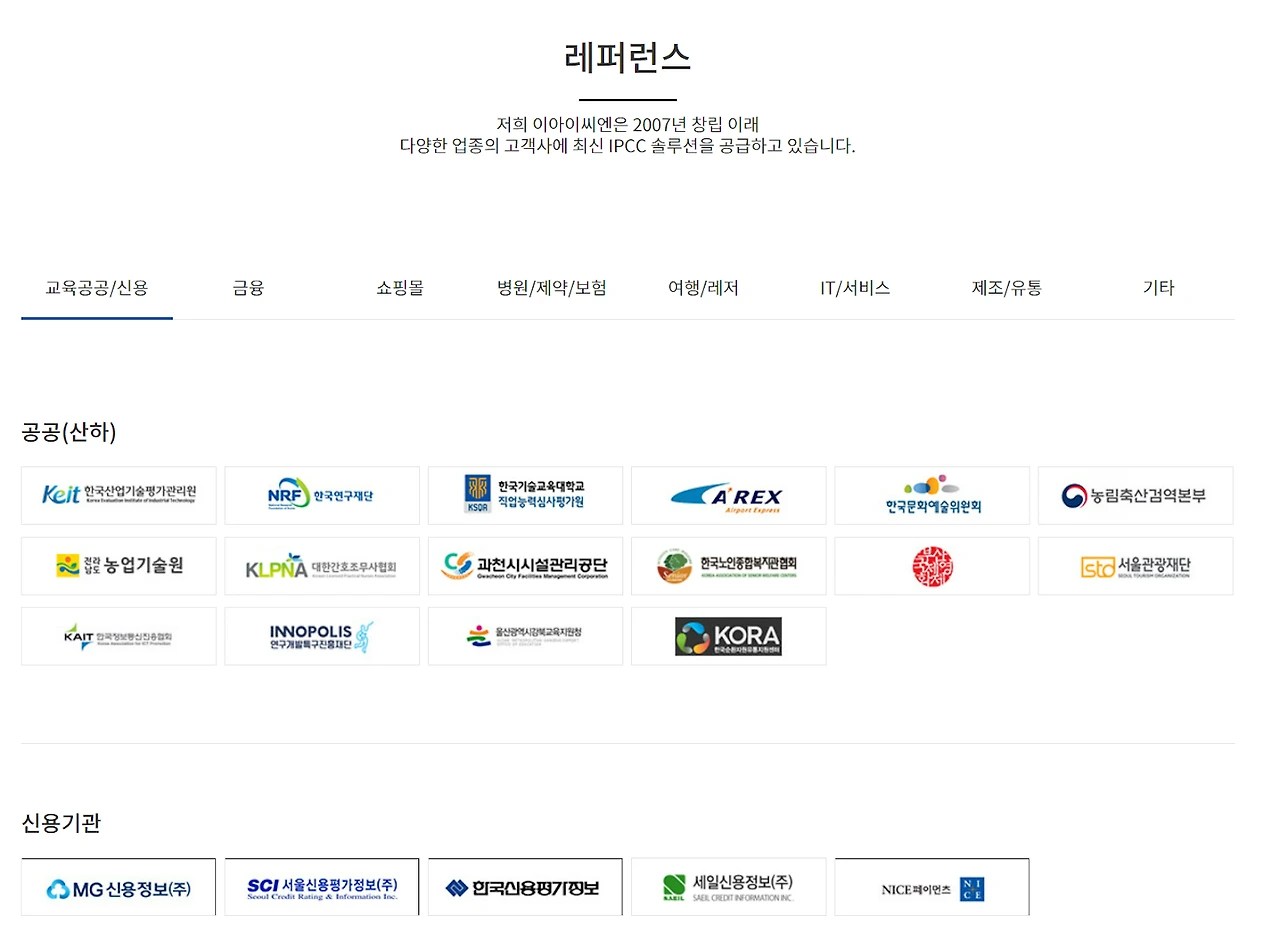Click the 세일신용정보(주) logo
This screenshot has width=1280, height=948.
click(729, 887)
